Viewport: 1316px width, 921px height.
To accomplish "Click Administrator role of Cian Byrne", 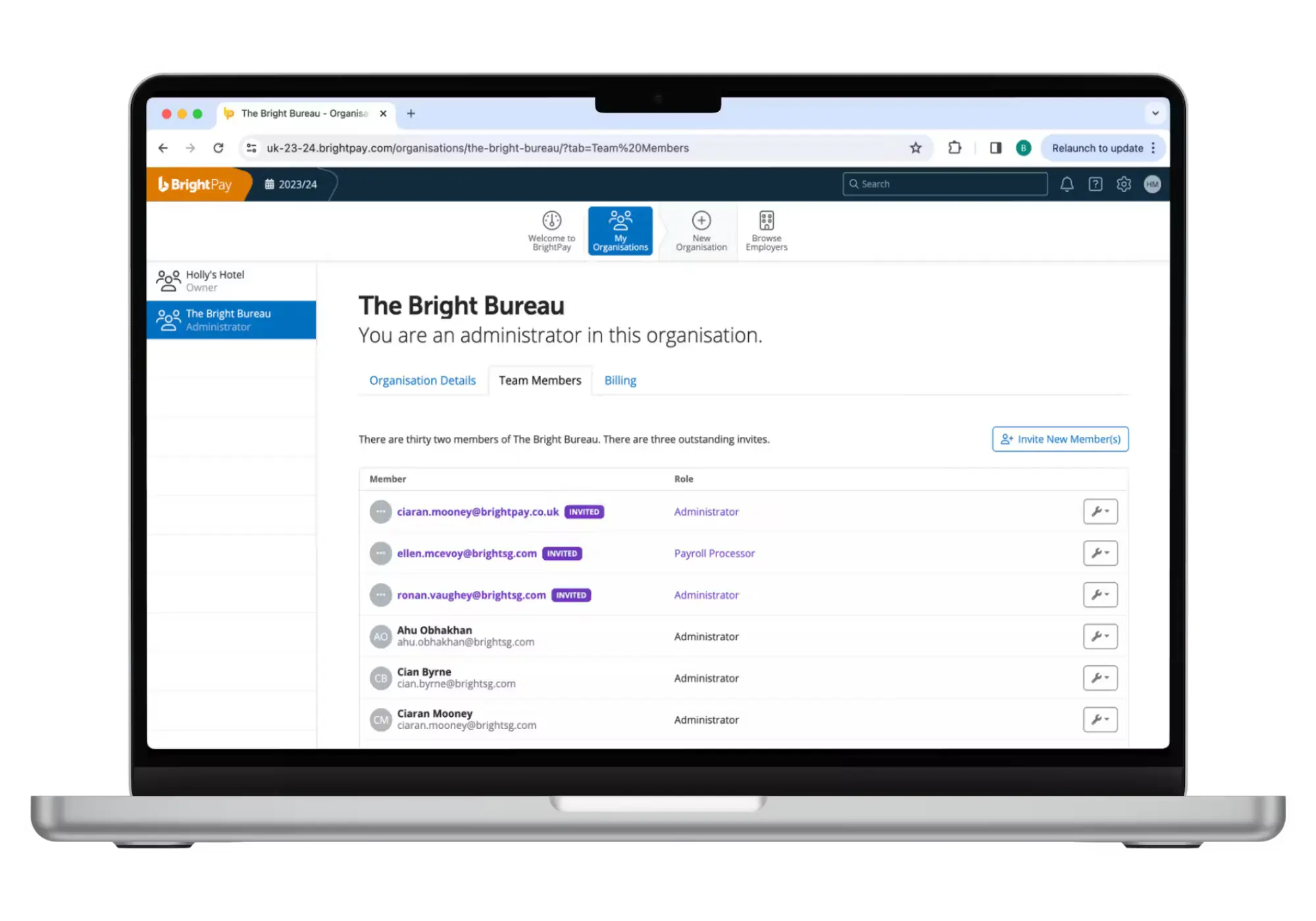I will point(706,678).
